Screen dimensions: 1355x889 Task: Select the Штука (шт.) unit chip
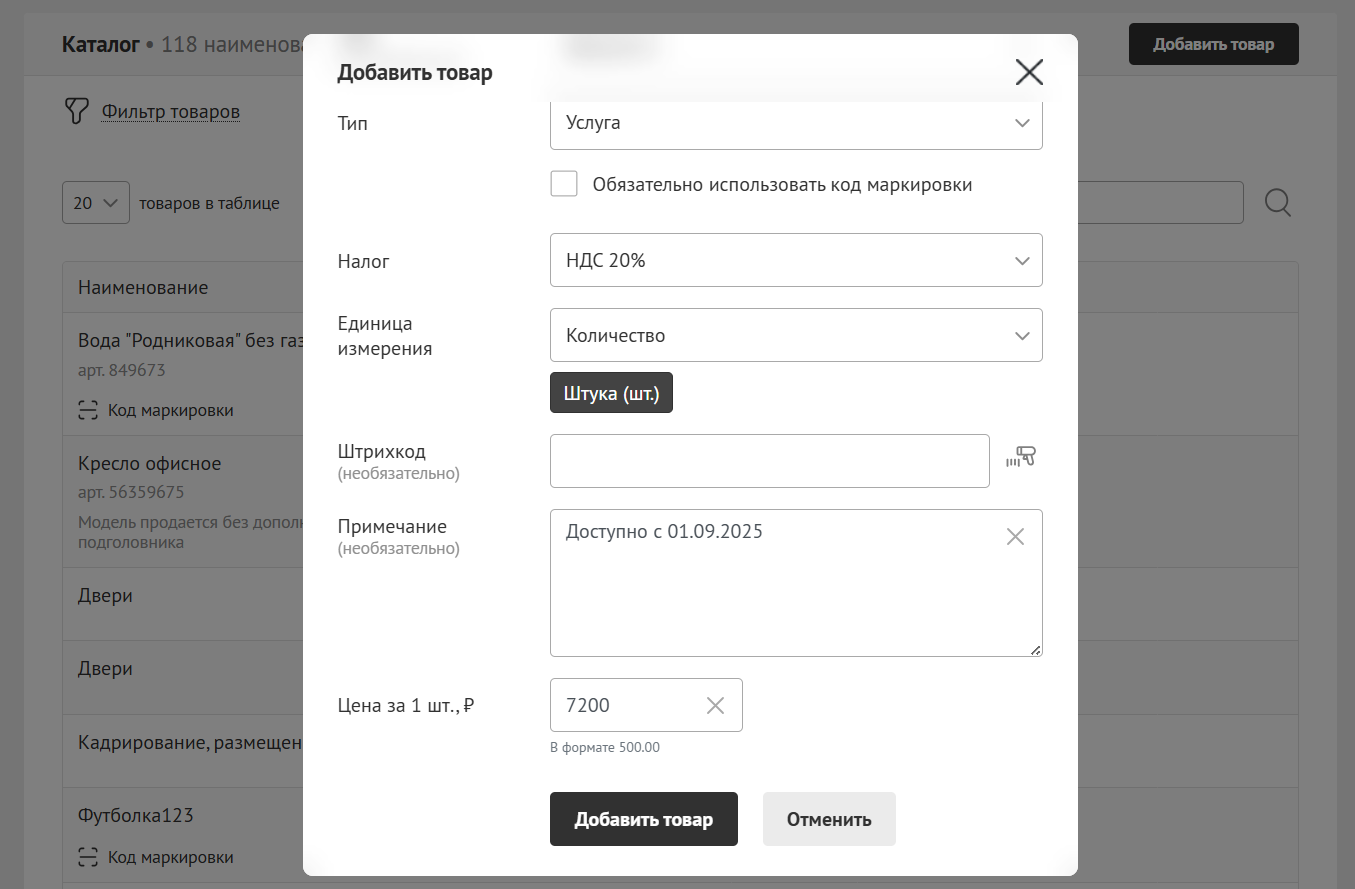pos(611,394)
